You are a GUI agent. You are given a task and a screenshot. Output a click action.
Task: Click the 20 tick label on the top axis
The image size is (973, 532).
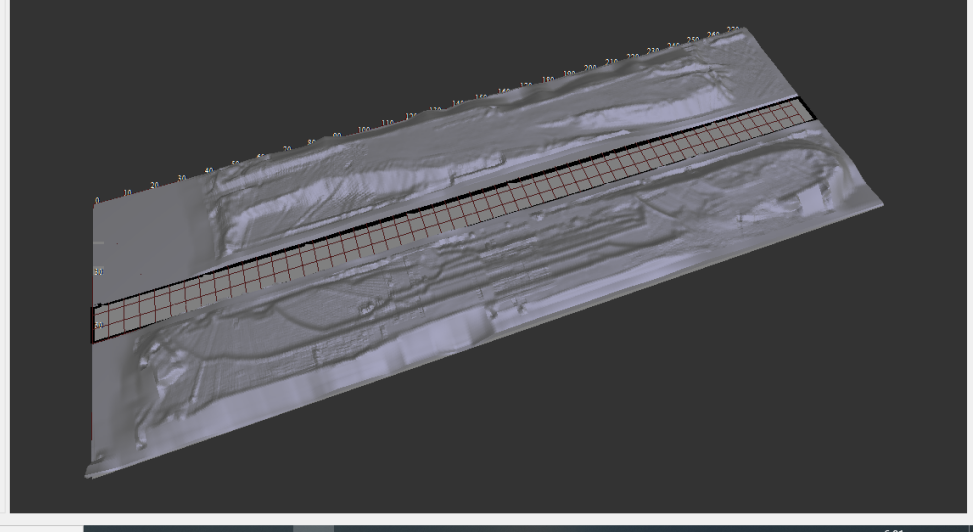(154, 185)
